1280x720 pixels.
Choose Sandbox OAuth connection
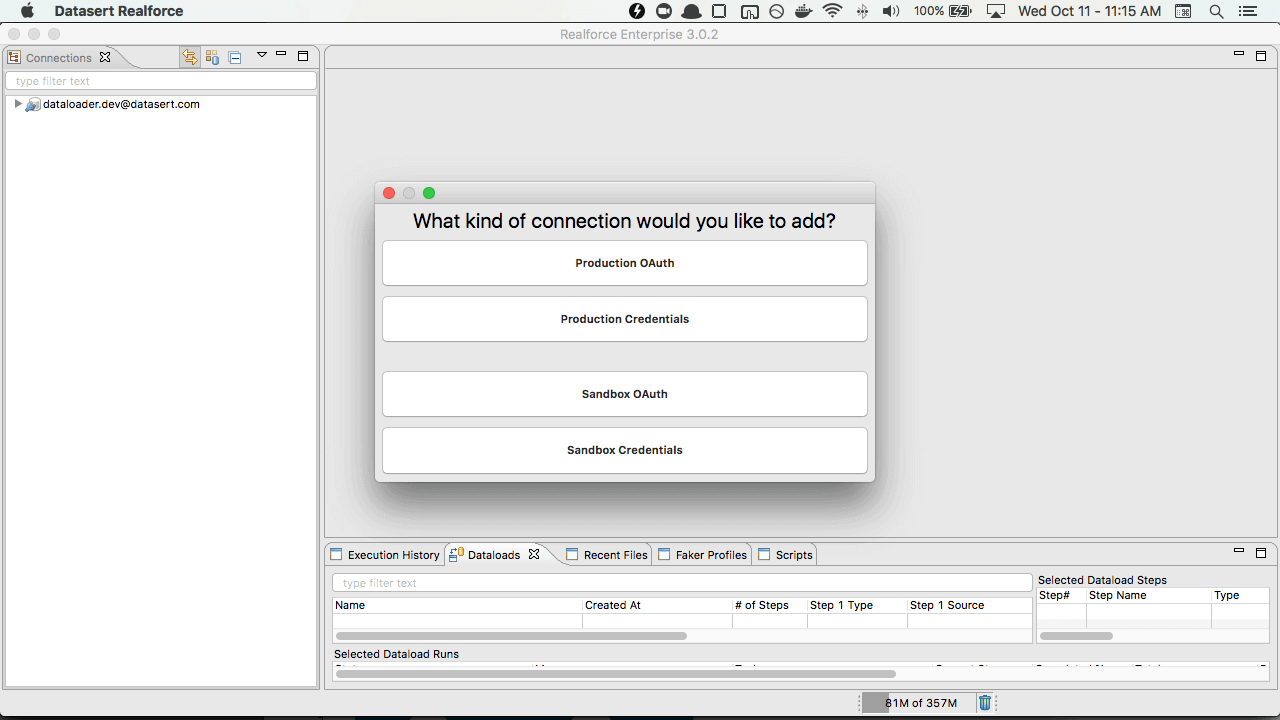coord(625,394)
